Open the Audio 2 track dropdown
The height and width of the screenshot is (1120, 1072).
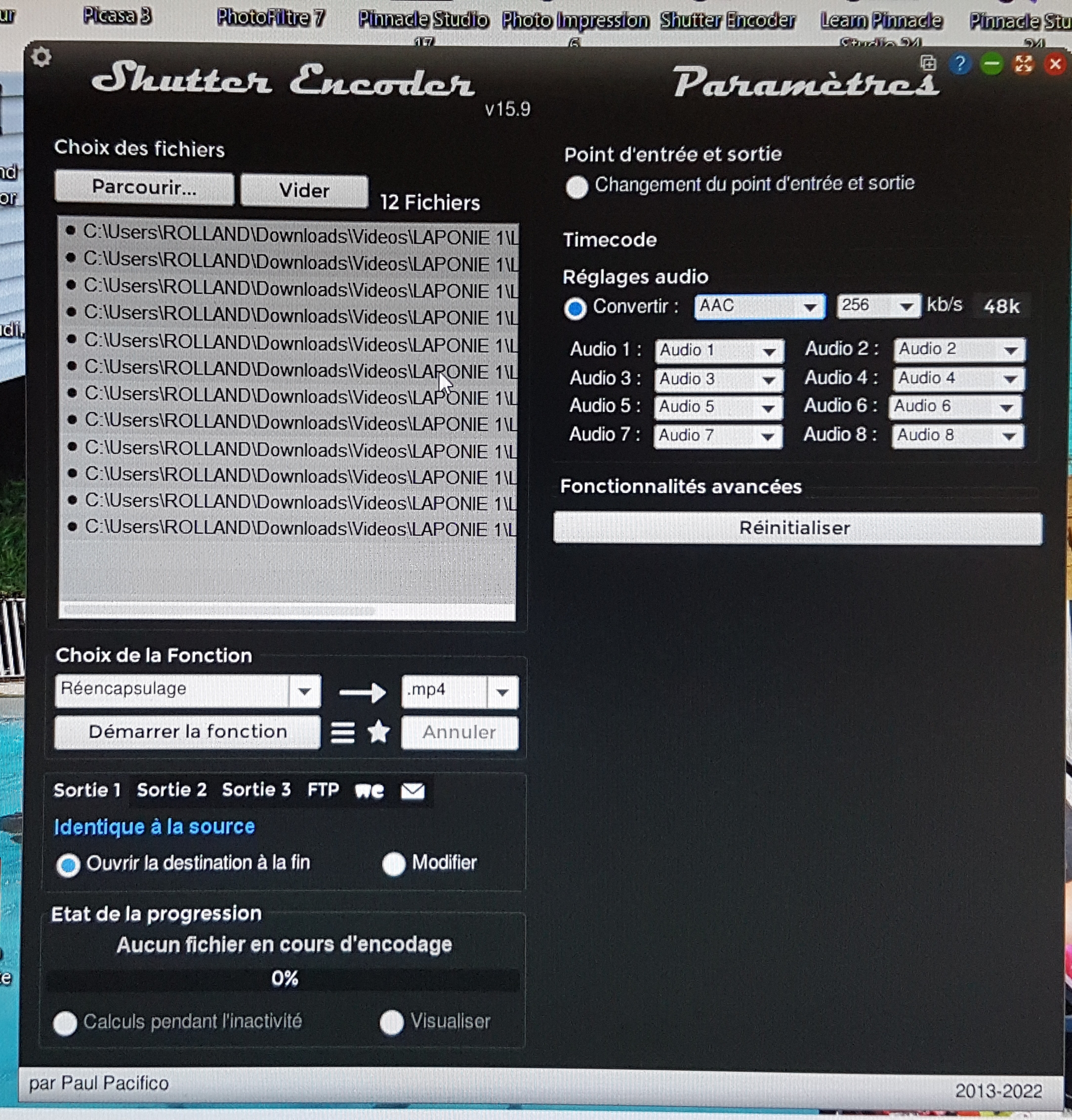(x=959, y=350)
